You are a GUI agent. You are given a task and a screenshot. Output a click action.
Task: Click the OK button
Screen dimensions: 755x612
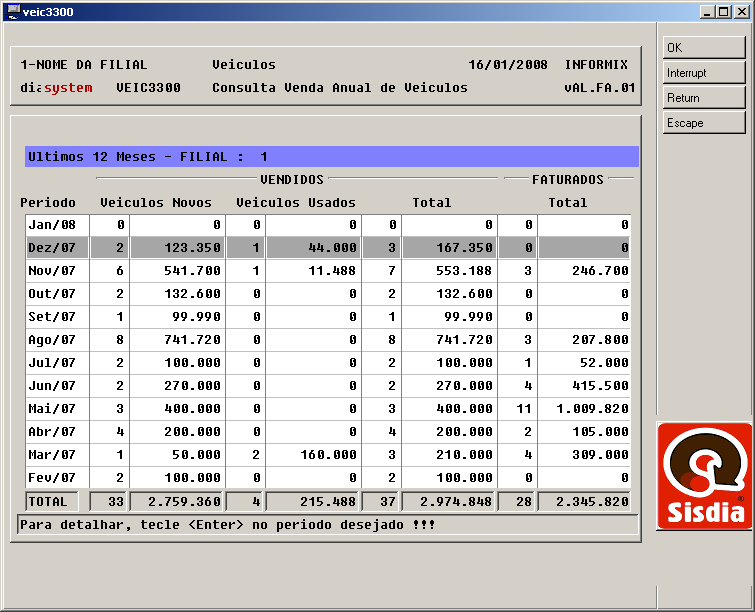[704, 48]
